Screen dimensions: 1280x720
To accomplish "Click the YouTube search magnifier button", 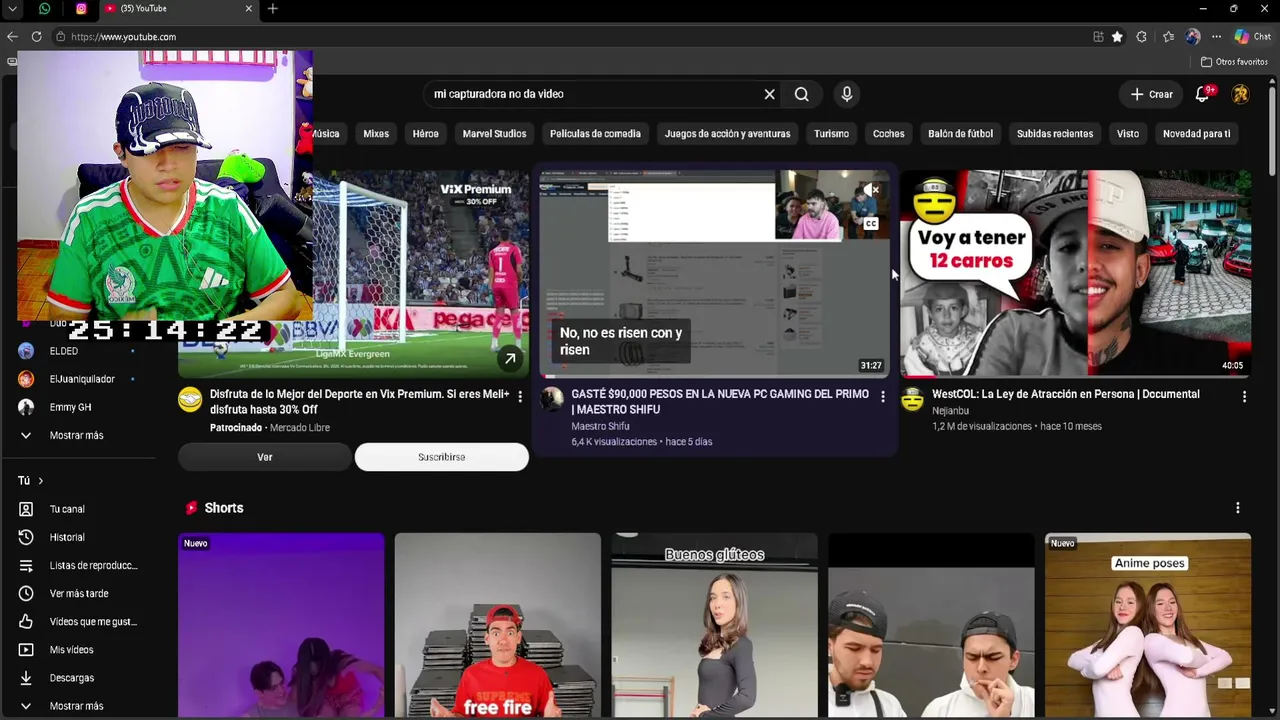I will click(x=801, y=94).
